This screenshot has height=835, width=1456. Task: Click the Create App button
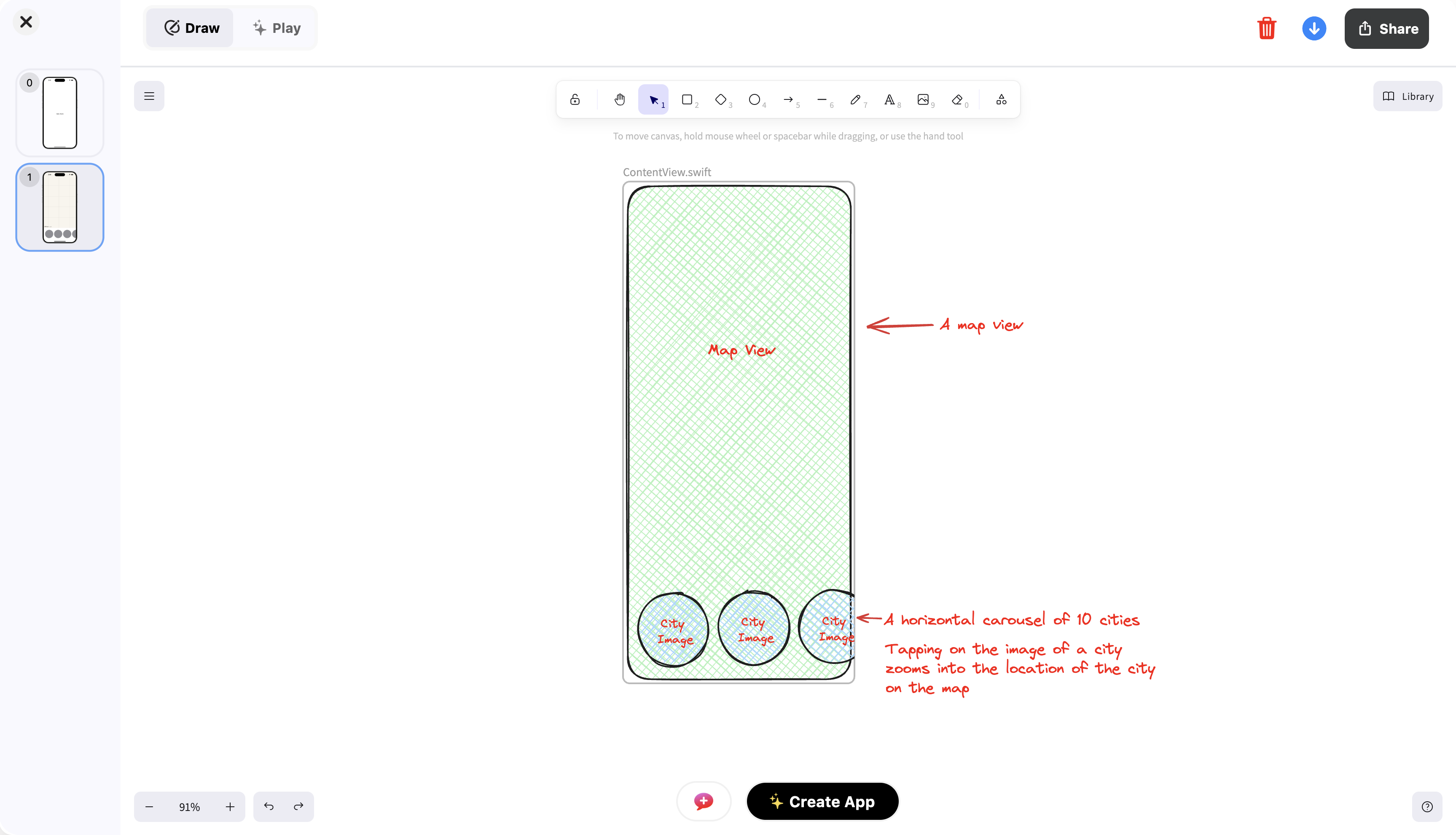tap(822, 801)
